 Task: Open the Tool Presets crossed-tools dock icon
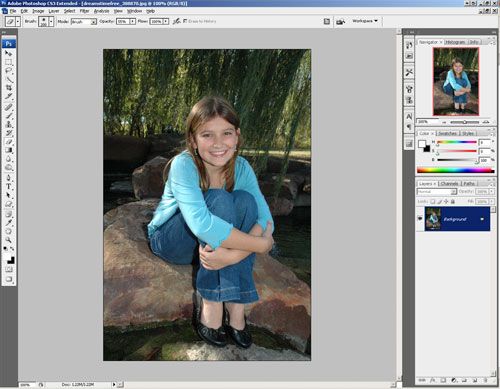point(409,72)
